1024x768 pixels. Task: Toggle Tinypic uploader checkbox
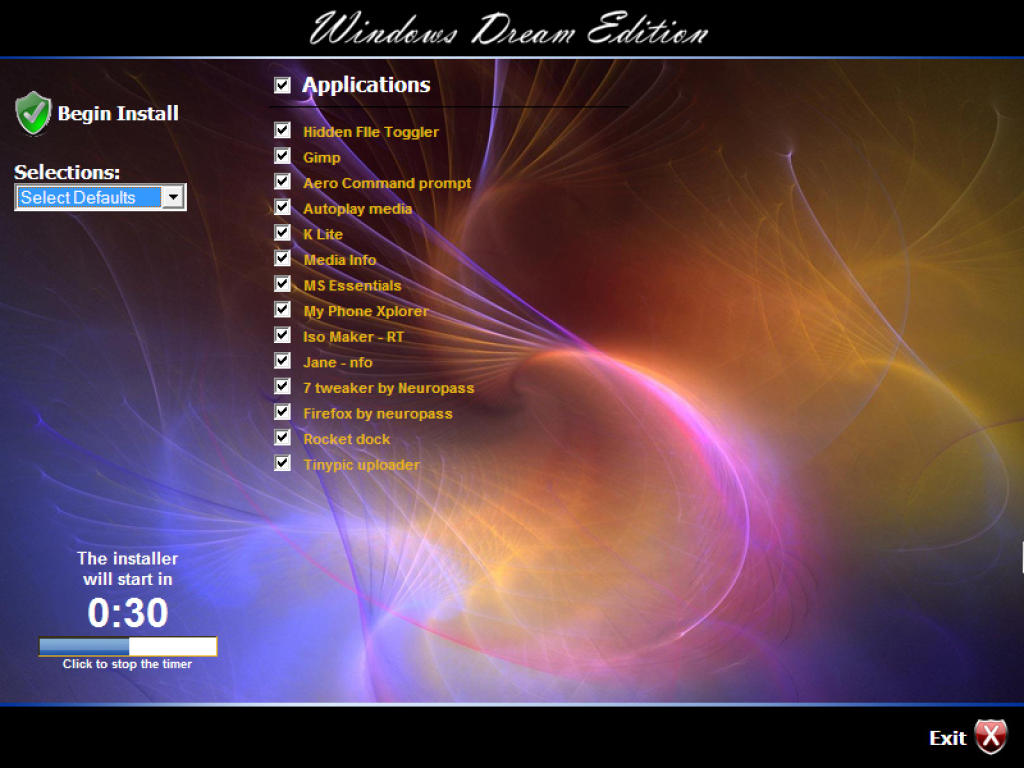click(282, 463)
